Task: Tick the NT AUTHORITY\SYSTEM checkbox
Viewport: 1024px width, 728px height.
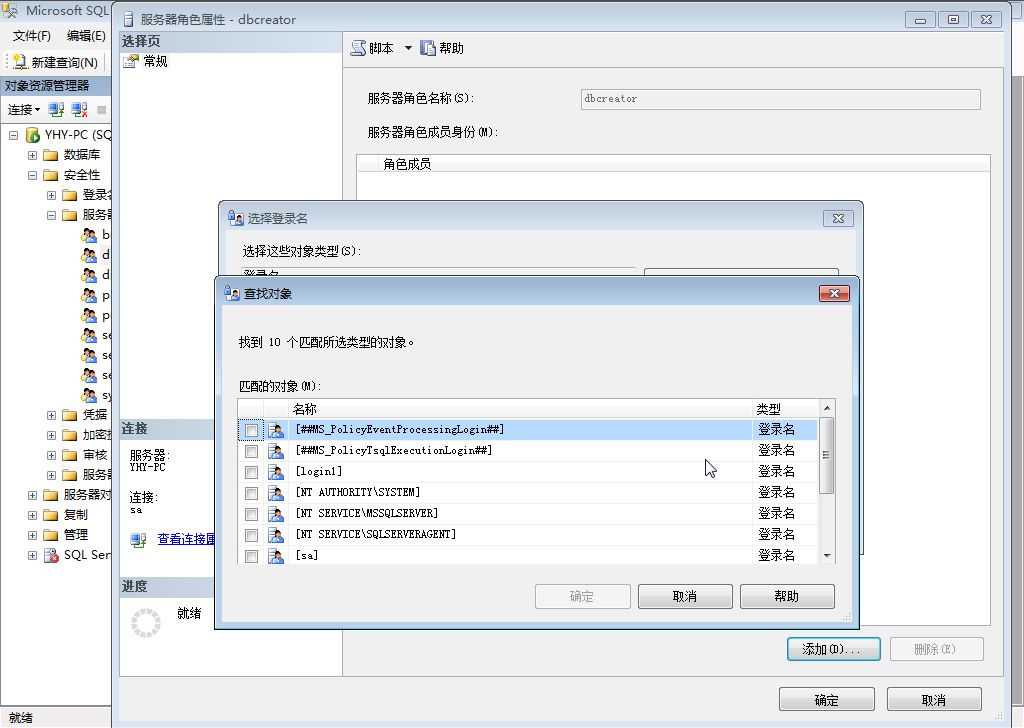Action: 251,493
